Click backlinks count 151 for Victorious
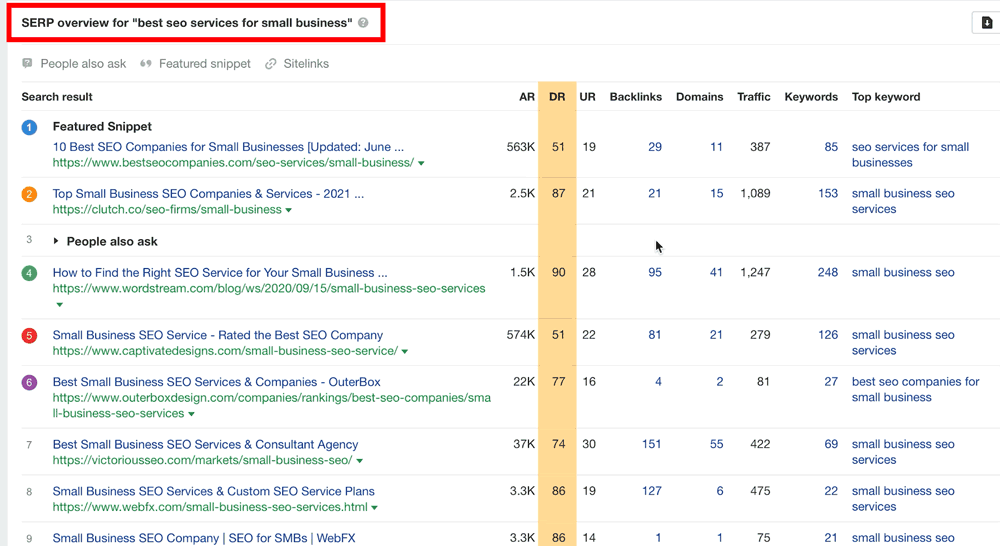This screenshot has height=546, width=1000. [x=651, y=444]
